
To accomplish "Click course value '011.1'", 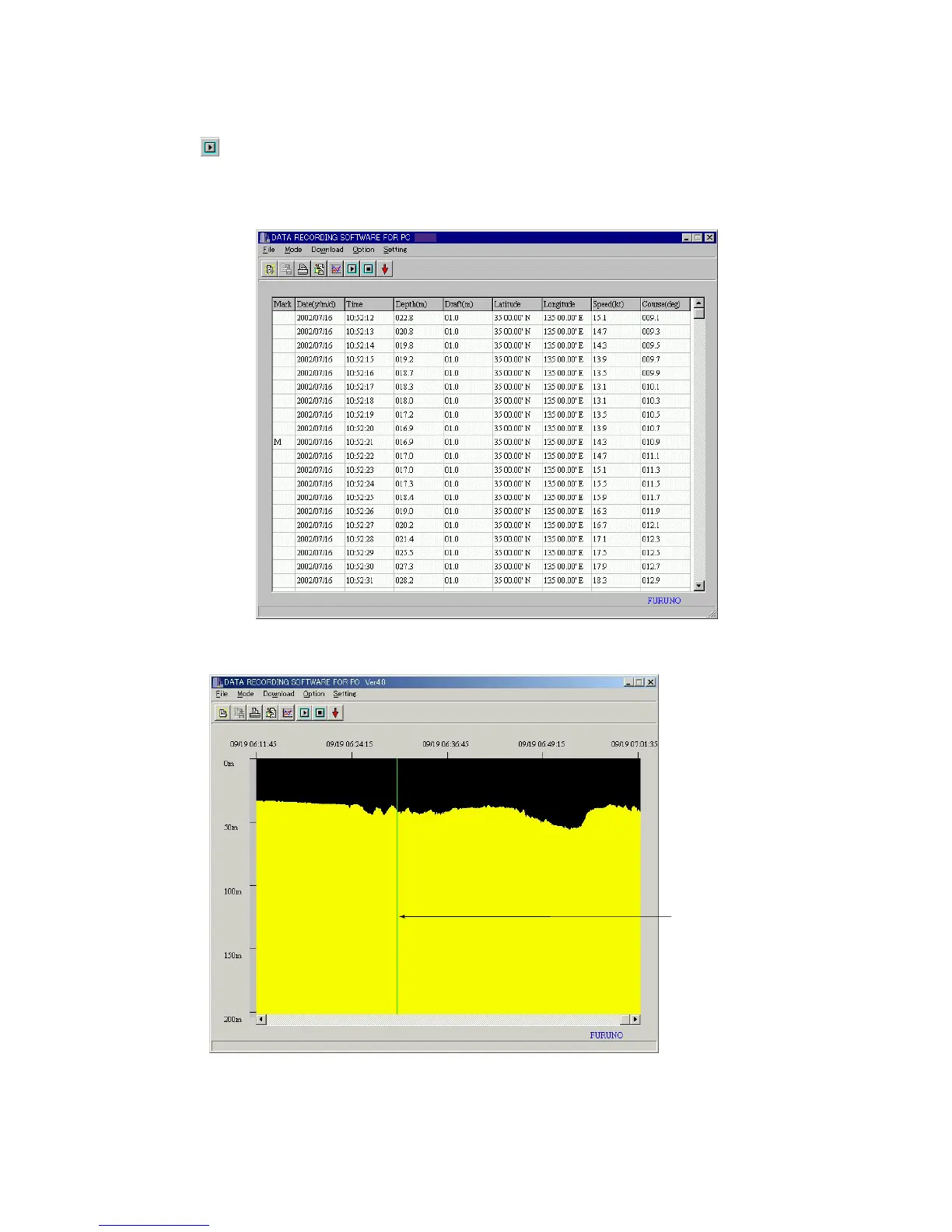I will [665, 456].
